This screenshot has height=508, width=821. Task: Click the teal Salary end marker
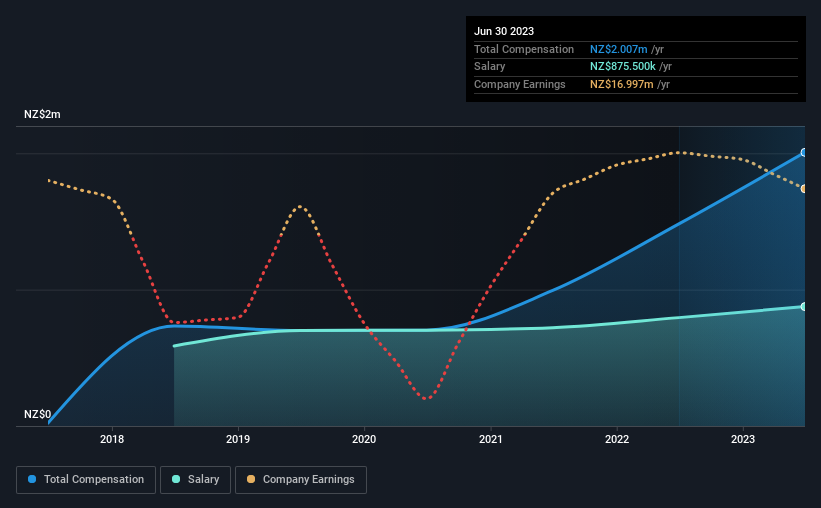(804, 306)
